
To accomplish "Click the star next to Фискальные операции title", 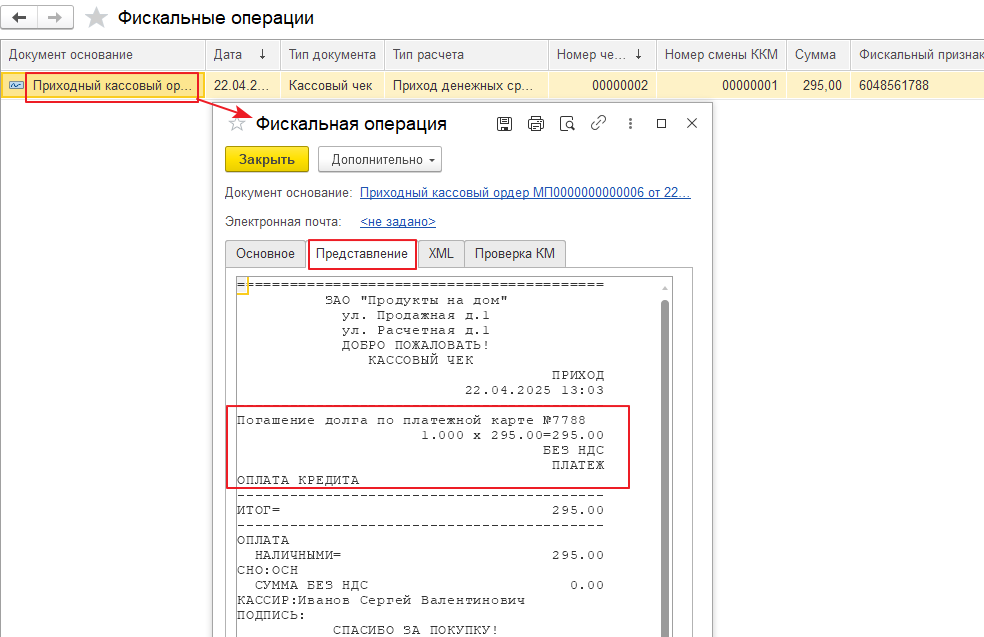I will coord(96,18).
